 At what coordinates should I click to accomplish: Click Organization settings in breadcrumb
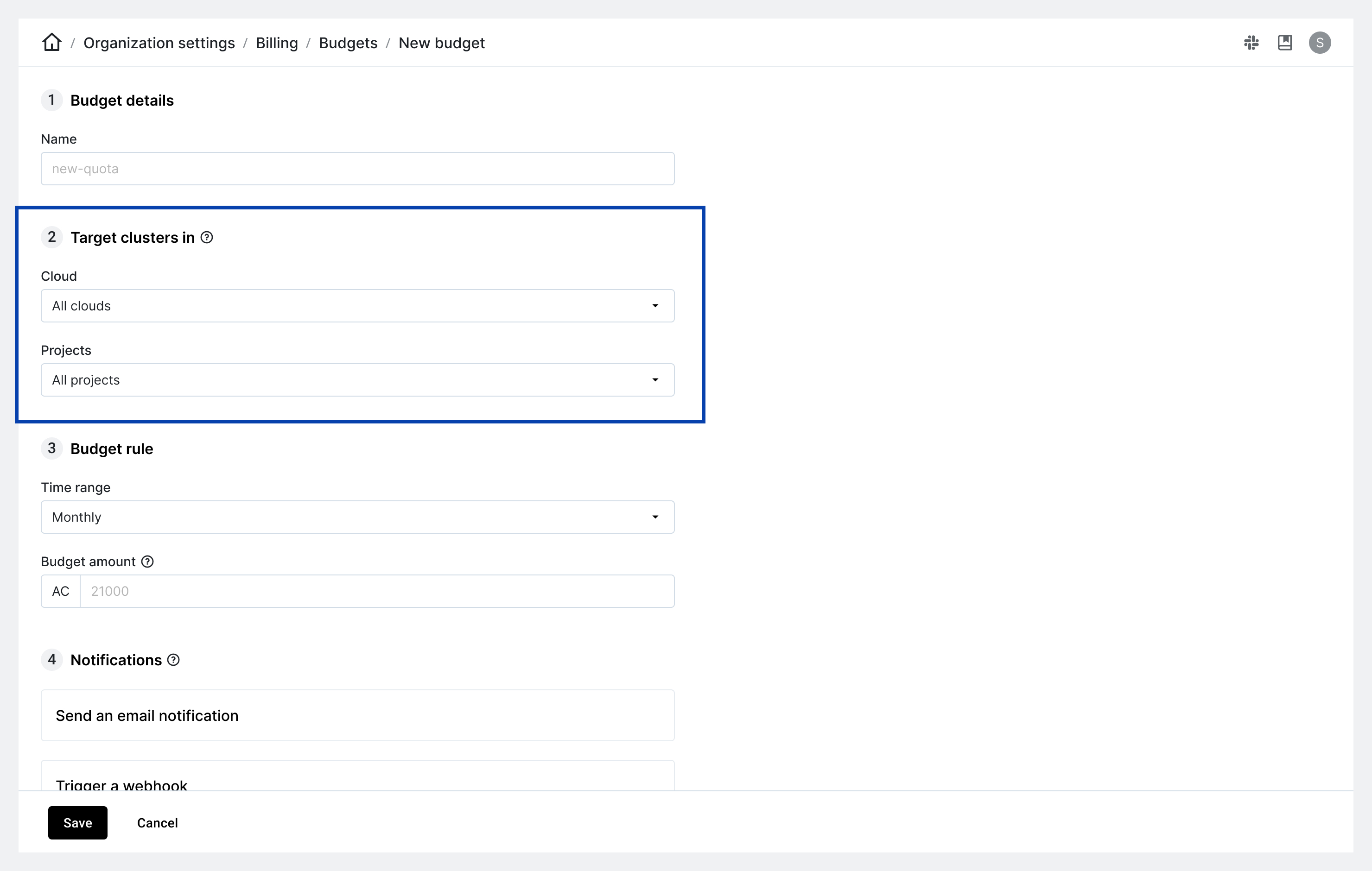pyautogui.click(x=159, y=42)
